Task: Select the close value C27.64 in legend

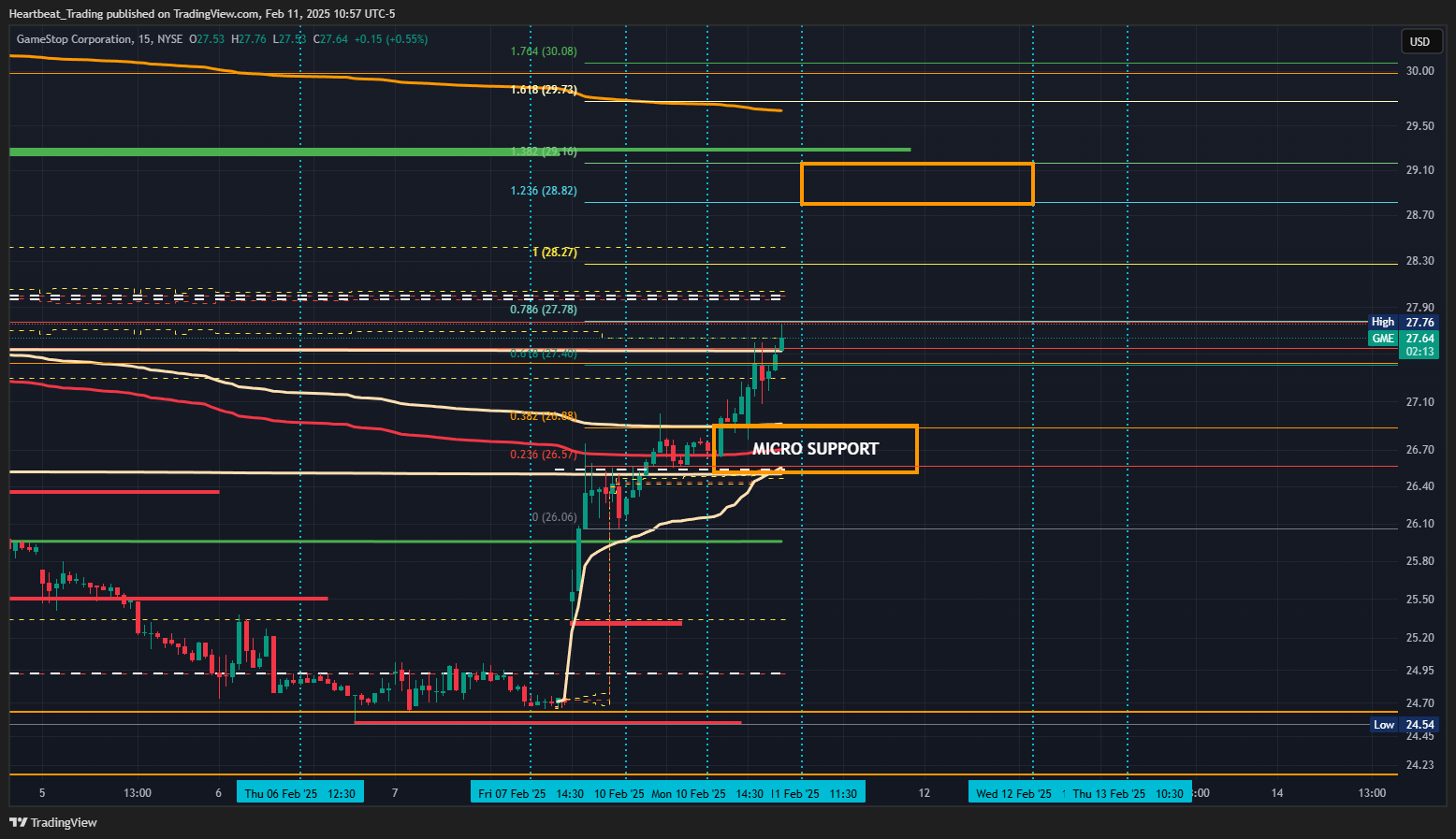Action: coord(330,39)
